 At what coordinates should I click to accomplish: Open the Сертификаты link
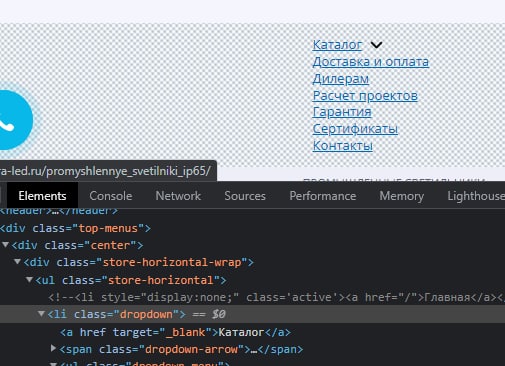(x=355, y=129)
